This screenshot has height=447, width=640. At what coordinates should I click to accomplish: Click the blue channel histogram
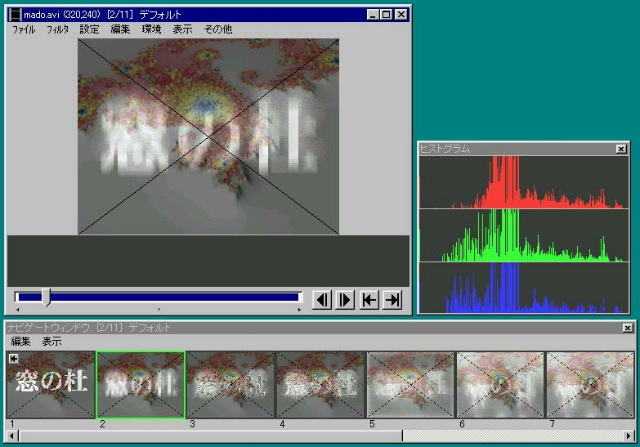pyautogui.click(x=524, y=288)
